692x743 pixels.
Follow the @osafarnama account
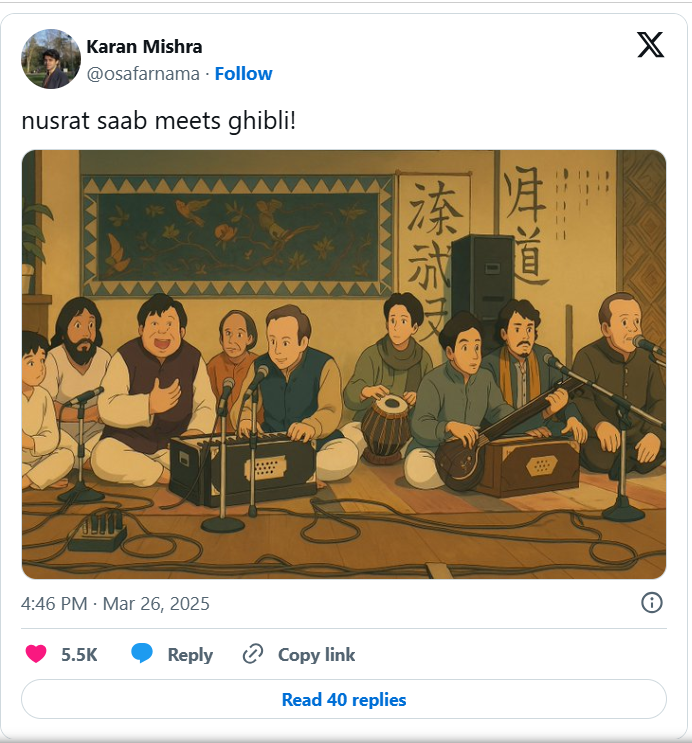point(244,73)
